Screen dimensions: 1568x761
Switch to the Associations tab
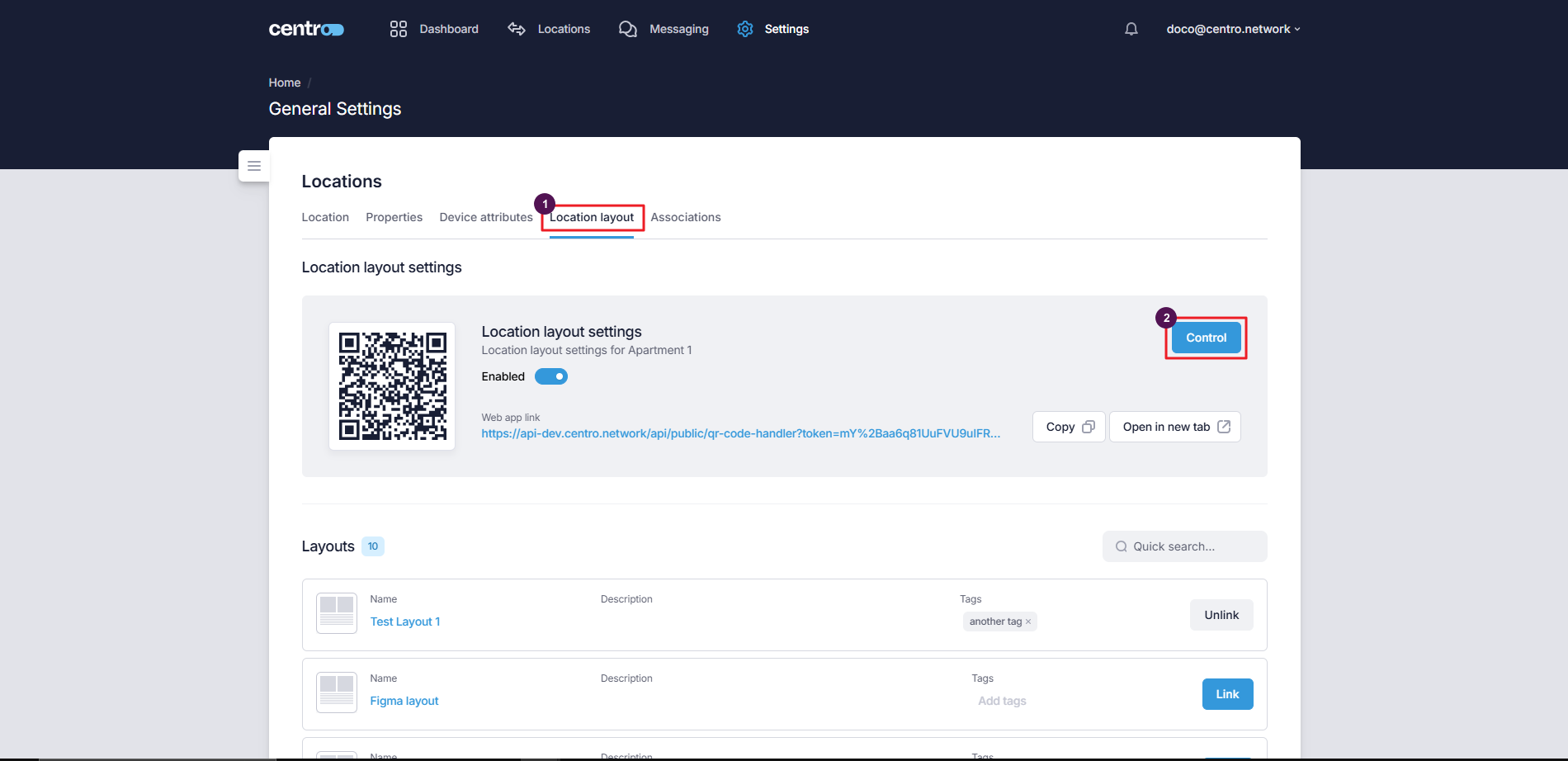tap(686, 217)
